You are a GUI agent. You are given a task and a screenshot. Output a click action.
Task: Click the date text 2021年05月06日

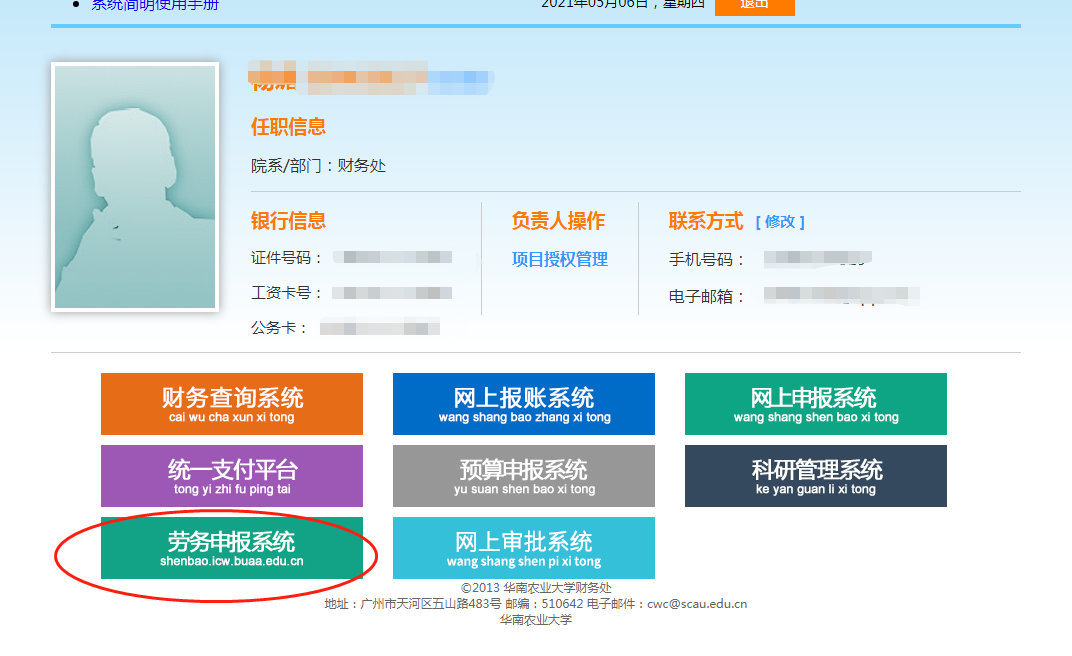point(594,4)
